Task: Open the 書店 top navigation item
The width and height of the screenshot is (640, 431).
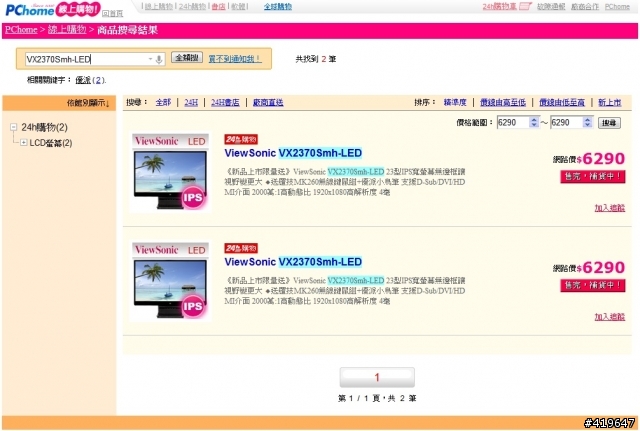Action: click(218, 7)
